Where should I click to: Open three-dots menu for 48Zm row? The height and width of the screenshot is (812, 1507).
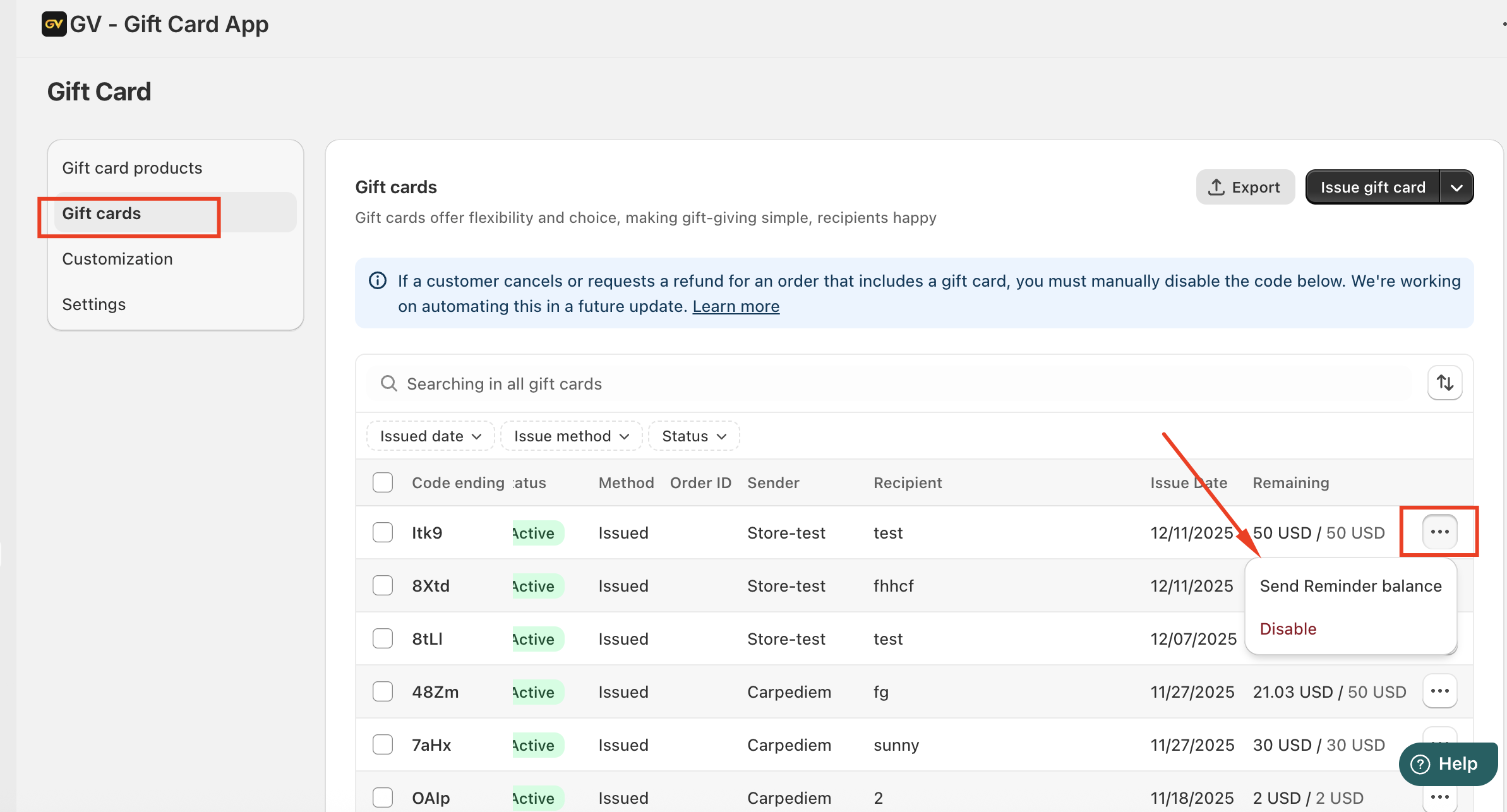pyautogui.click(x=1439, y=691)
